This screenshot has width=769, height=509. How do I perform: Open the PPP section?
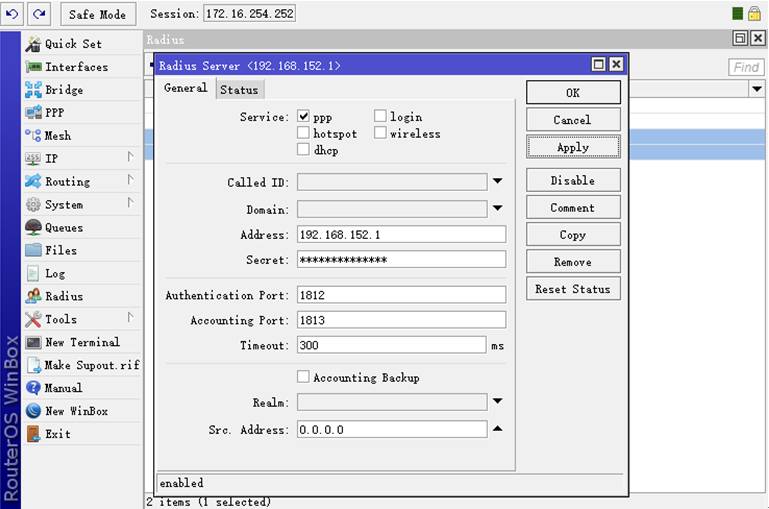point(54,113)
